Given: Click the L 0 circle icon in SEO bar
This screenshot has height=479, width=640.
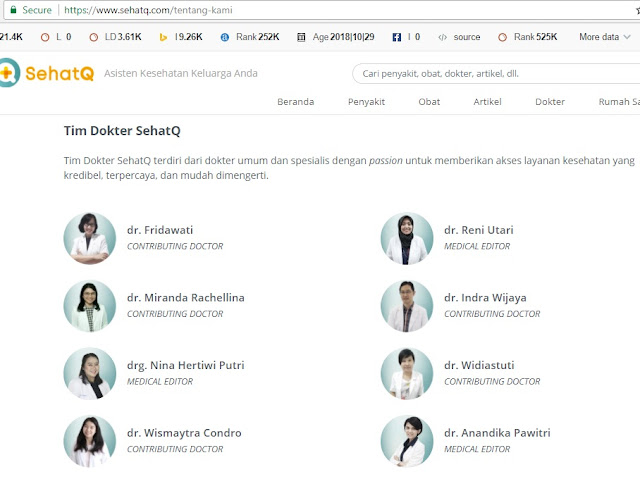Looking at the screenshot, I should (45, 37).
